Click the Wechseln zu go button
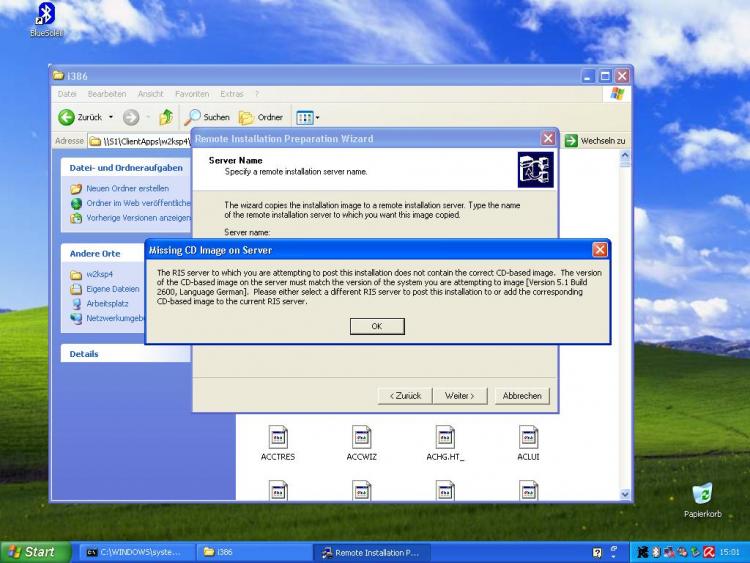 595,141
